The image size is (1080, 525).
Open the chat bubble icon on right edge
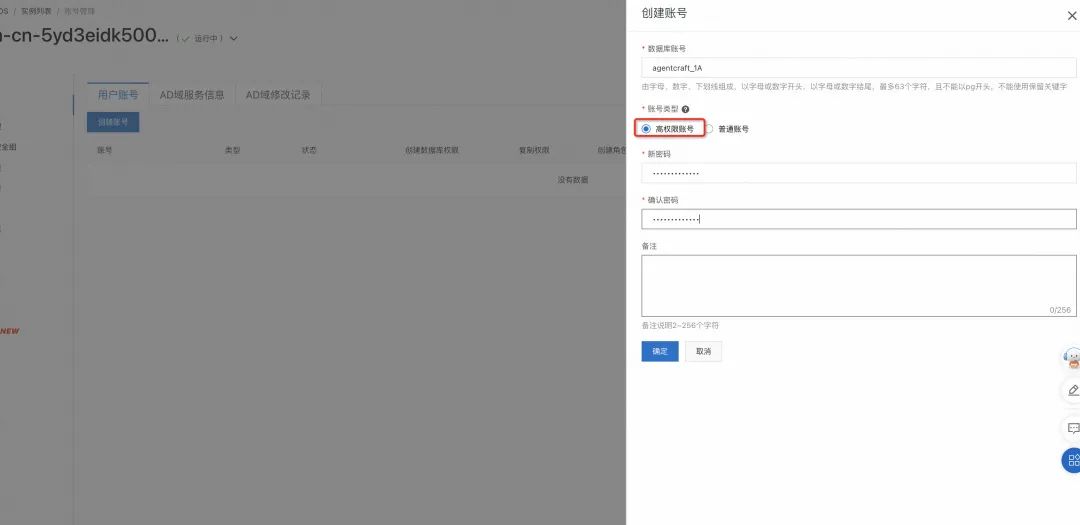click(x=1073, y=428)
